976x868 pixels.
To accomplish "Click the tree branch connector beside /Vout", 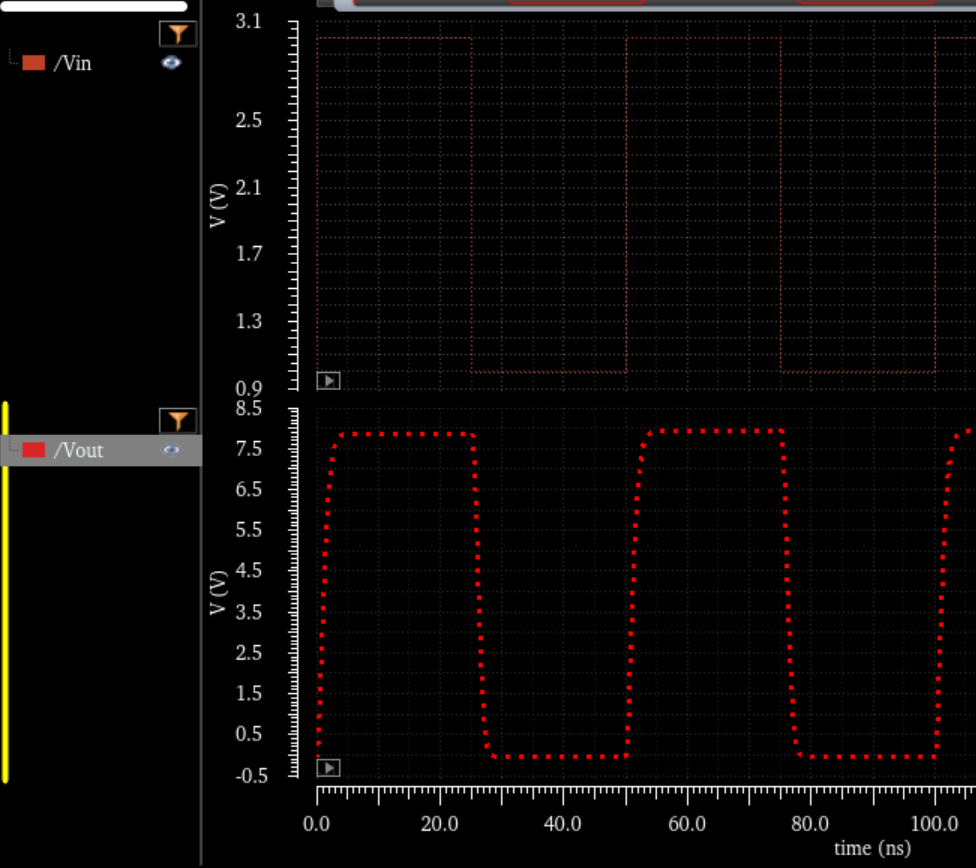I will click(x=13, y=448).
